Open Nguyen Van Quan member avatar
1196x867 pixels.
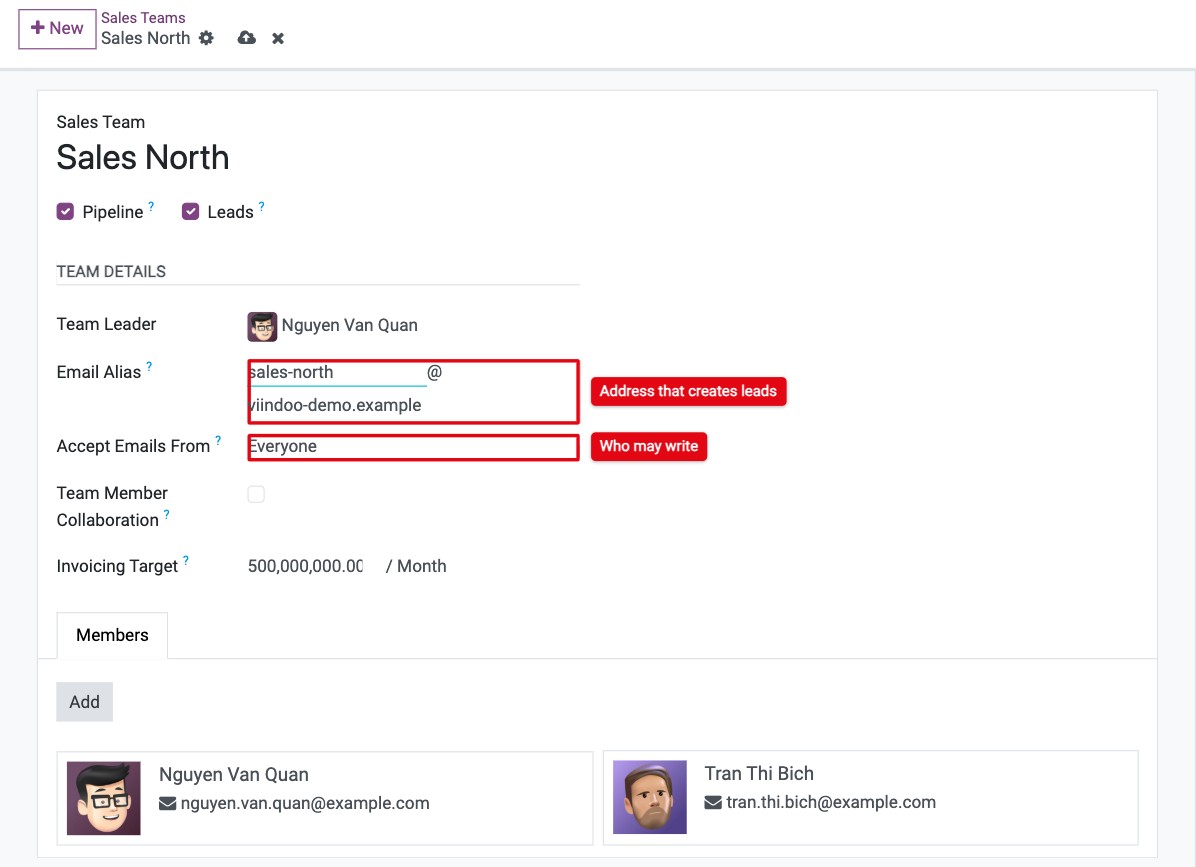[x=104, y=798]
